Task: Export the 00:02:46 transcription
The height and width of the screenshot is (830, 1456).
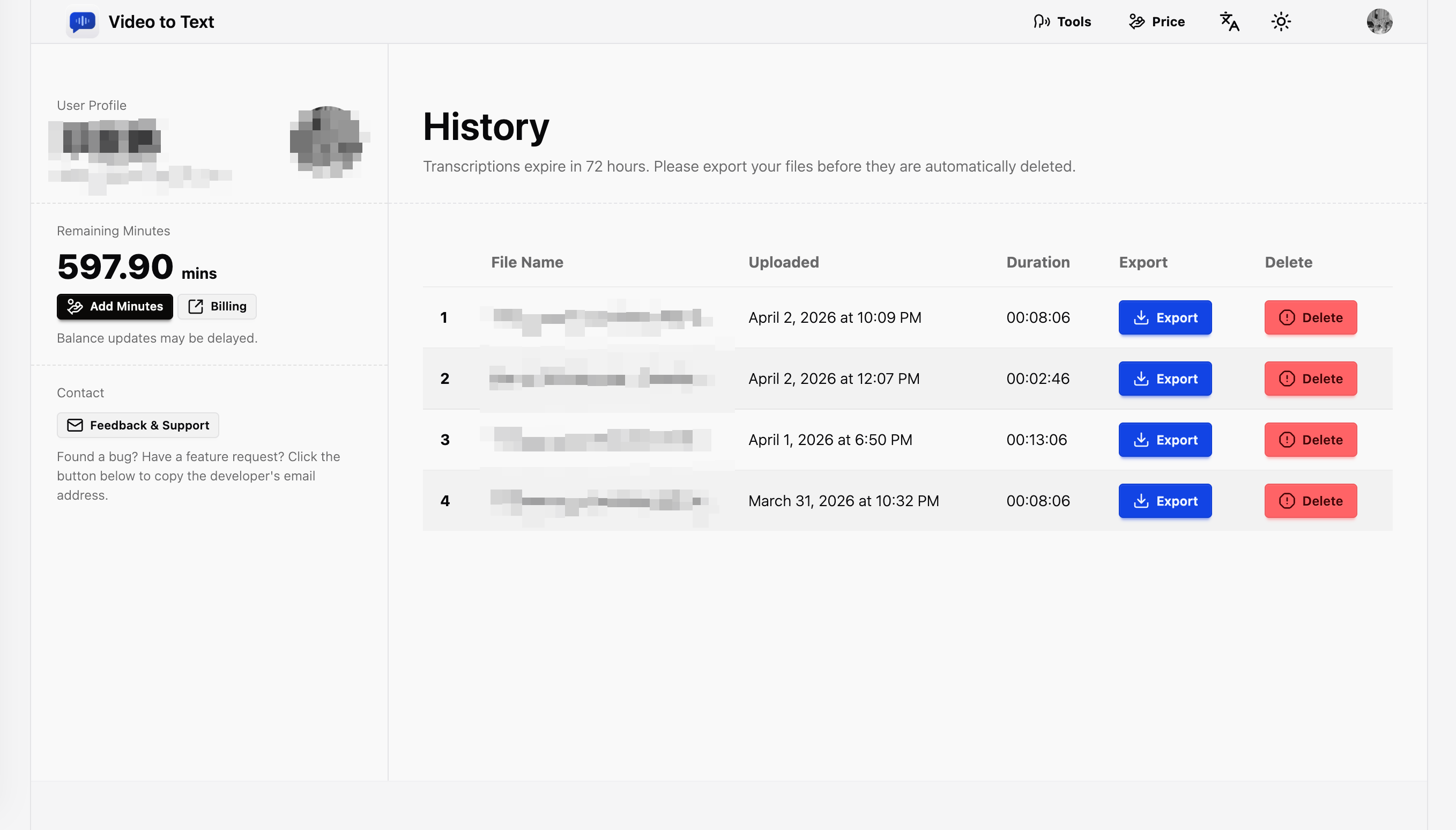Action: [1165, 379]
